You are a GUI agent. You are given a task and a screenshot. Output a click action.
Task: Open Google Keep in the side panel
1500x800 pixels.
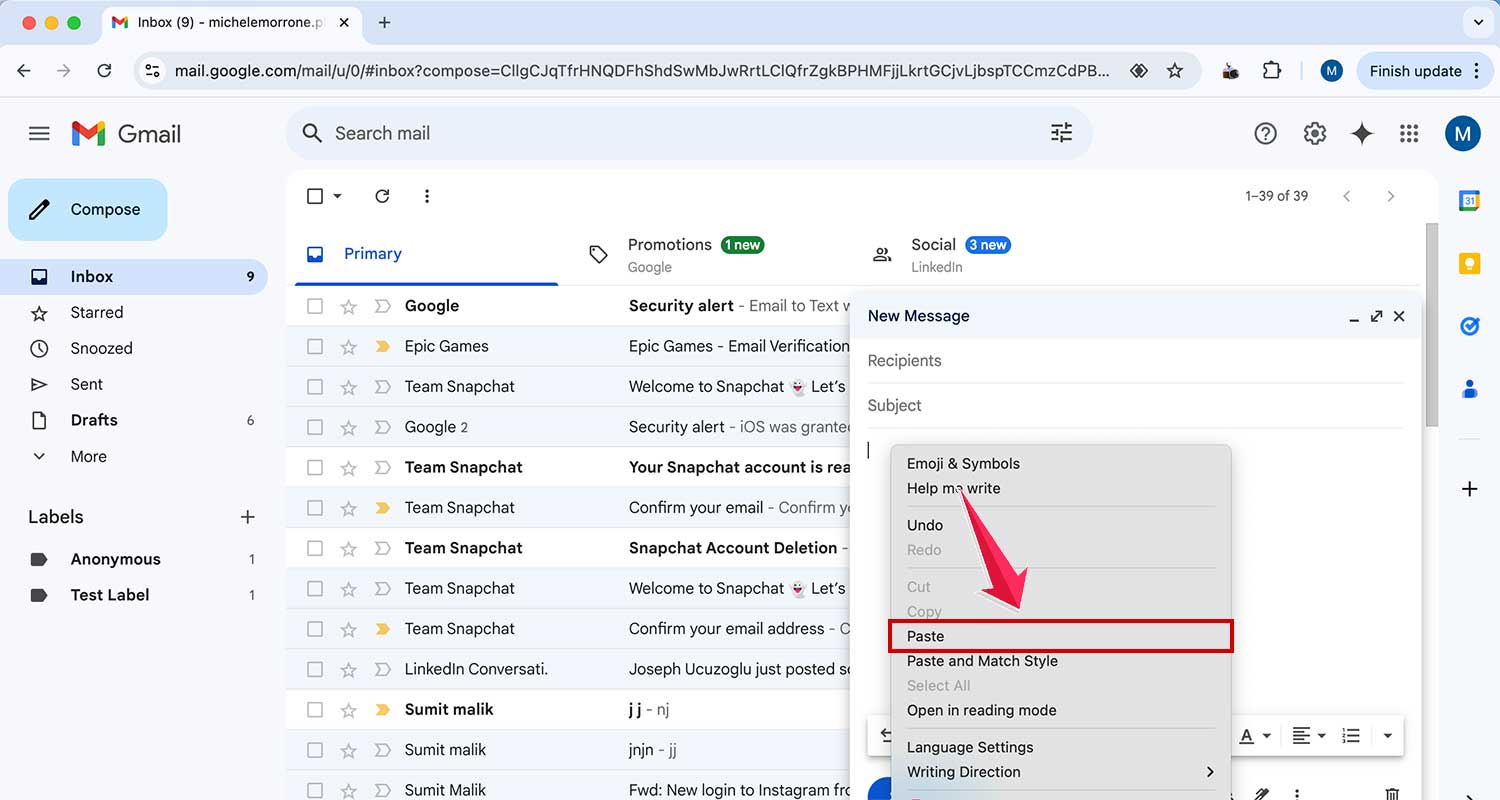(1469, 263)
